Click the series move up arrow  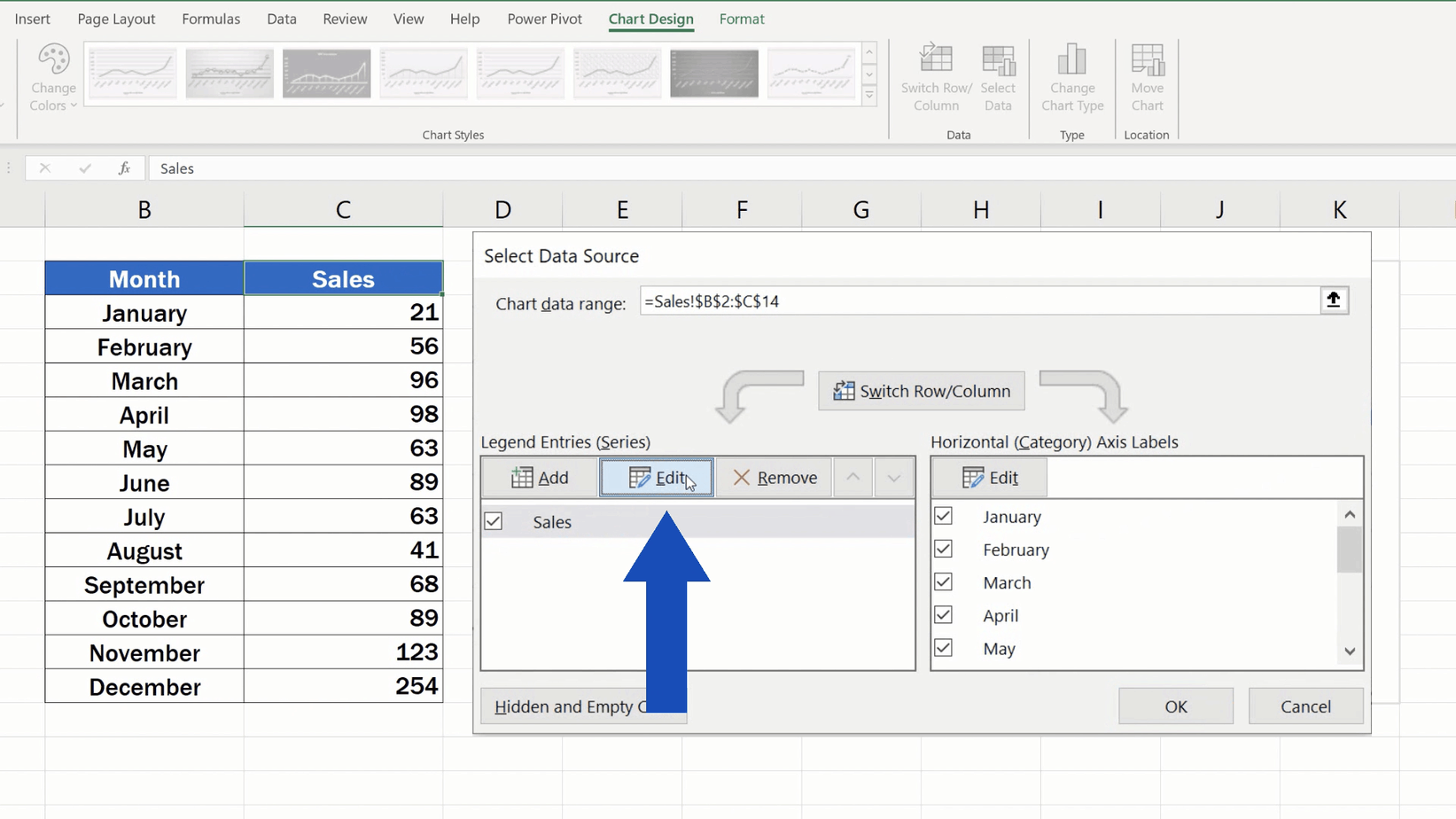pos(853,477)
